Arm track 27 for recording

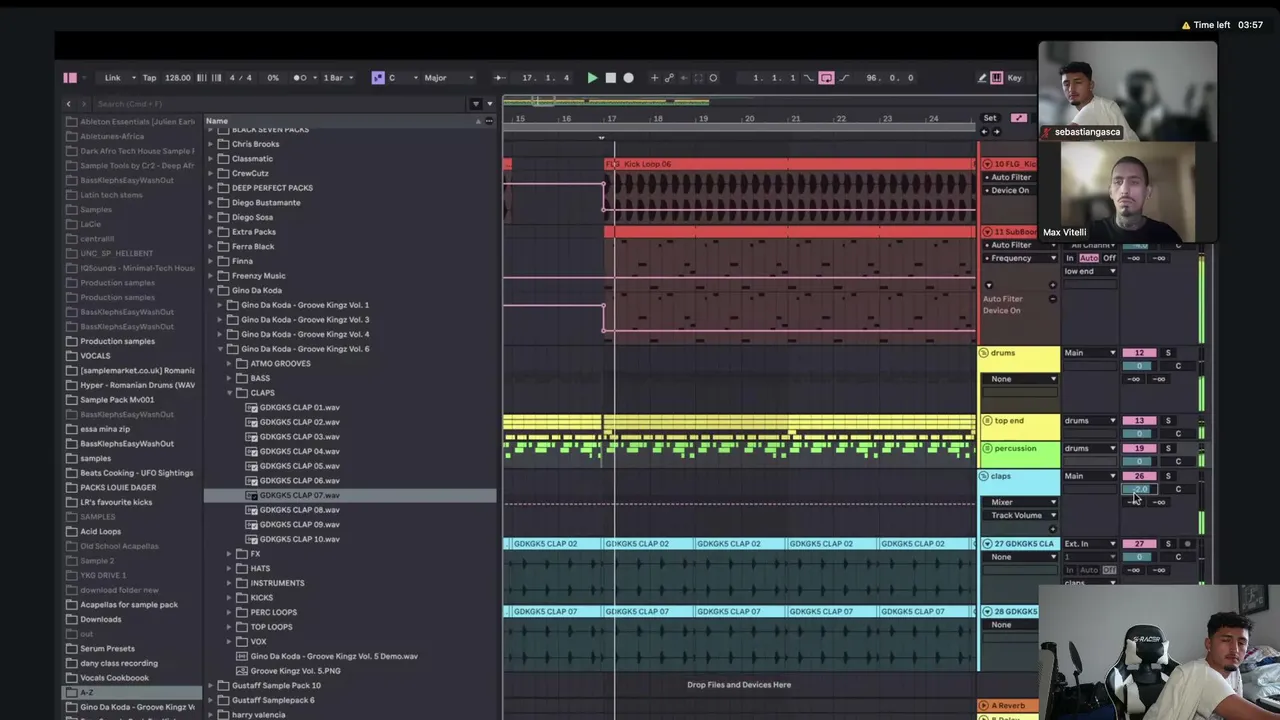click(x=1188, y=544)
